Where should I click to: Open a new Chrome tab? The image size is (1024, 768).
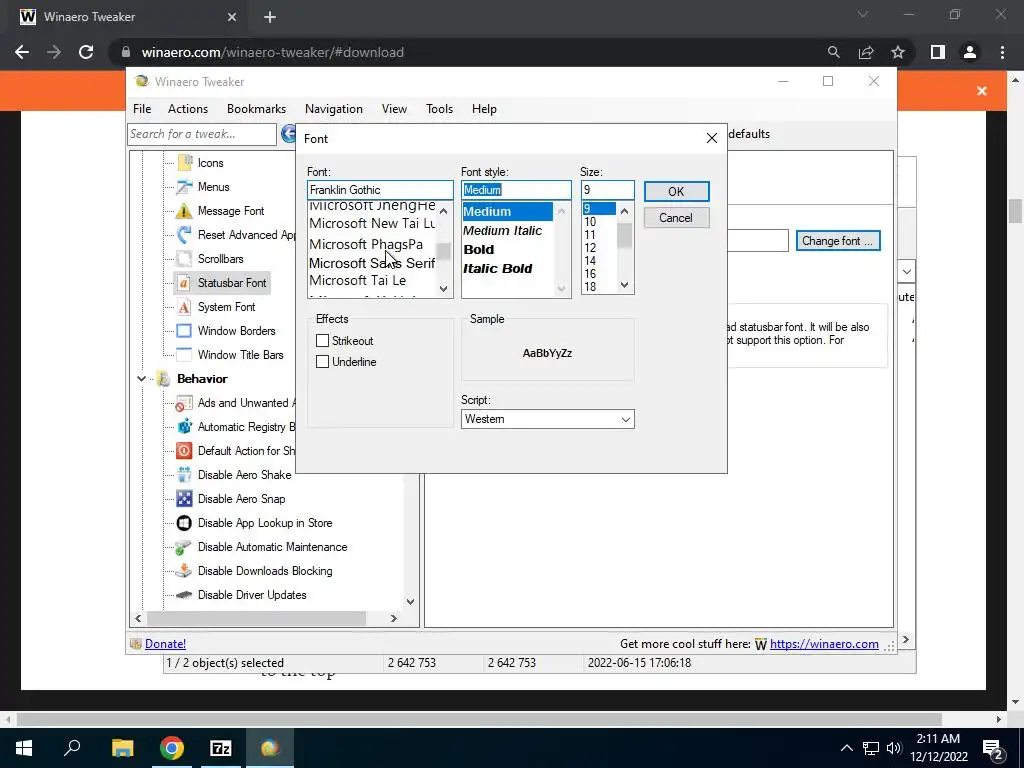(270, 17)
